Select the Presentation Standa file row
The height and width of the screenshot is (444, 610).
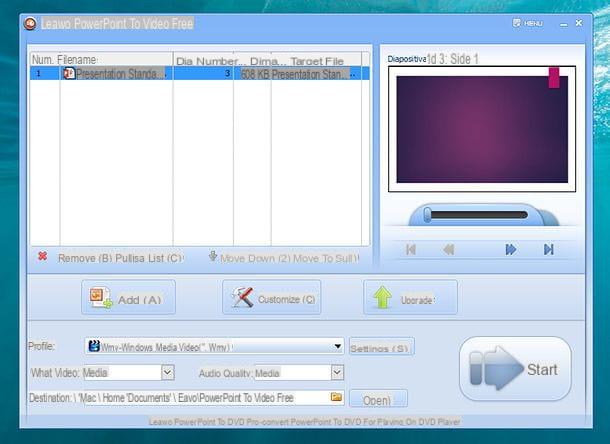point(200,73)
